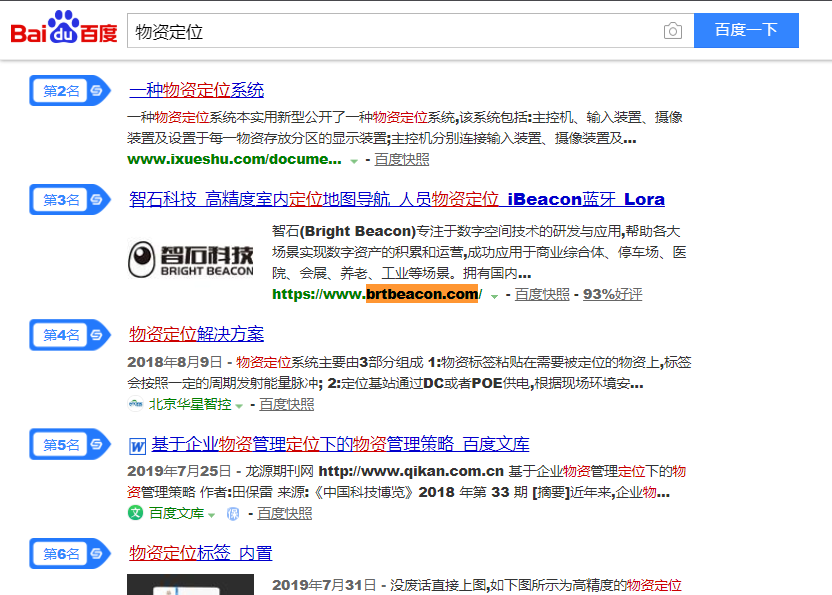The height and width of the screenshot is (595, 832).
Task: Click the snippet text 龙源期刊网 http://www.qikan.com.cn
Action: click(x=374, y=471)
